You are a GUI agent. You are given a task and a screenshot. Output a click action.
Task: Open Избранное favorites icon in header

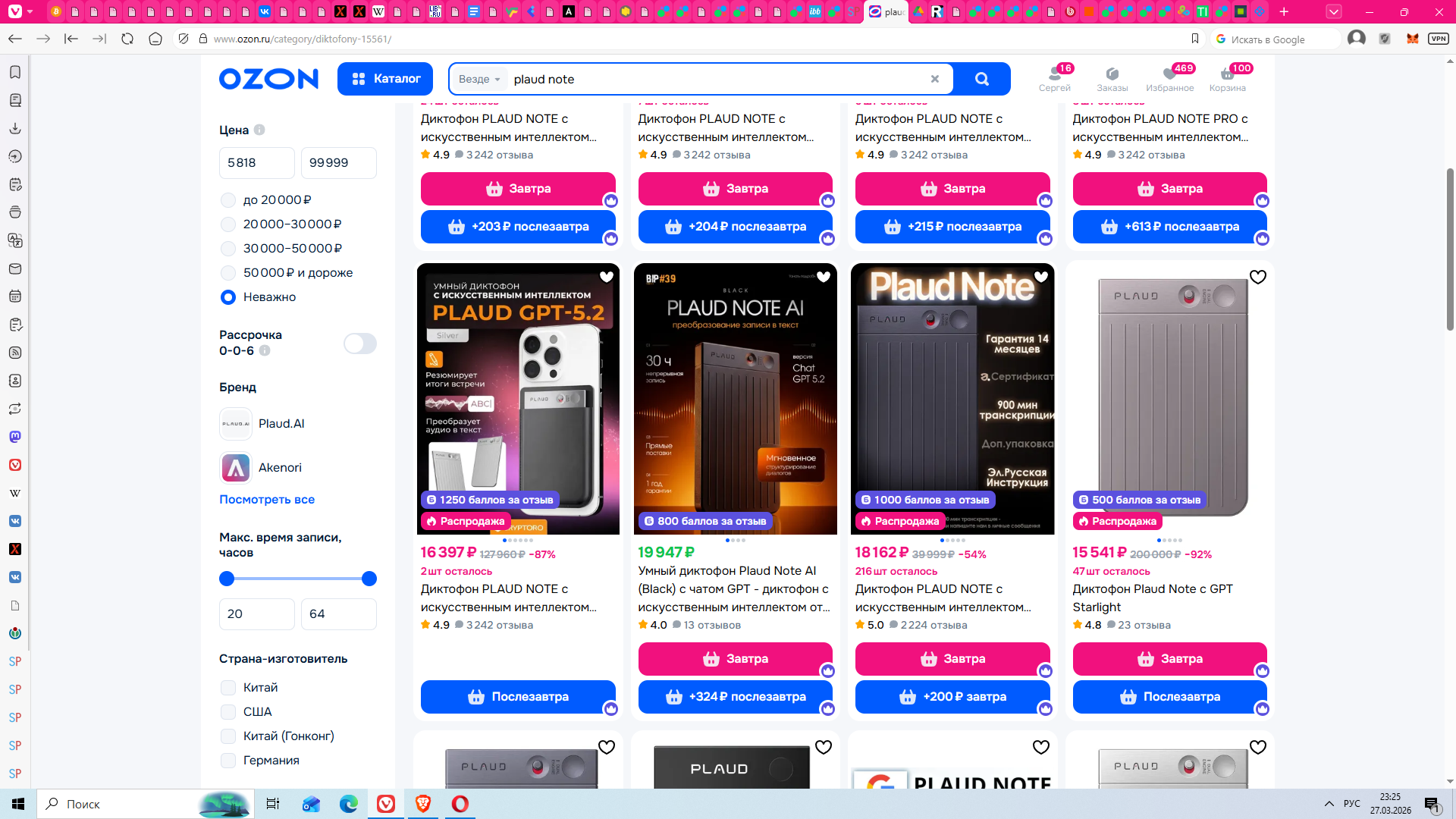(1169, 78)
